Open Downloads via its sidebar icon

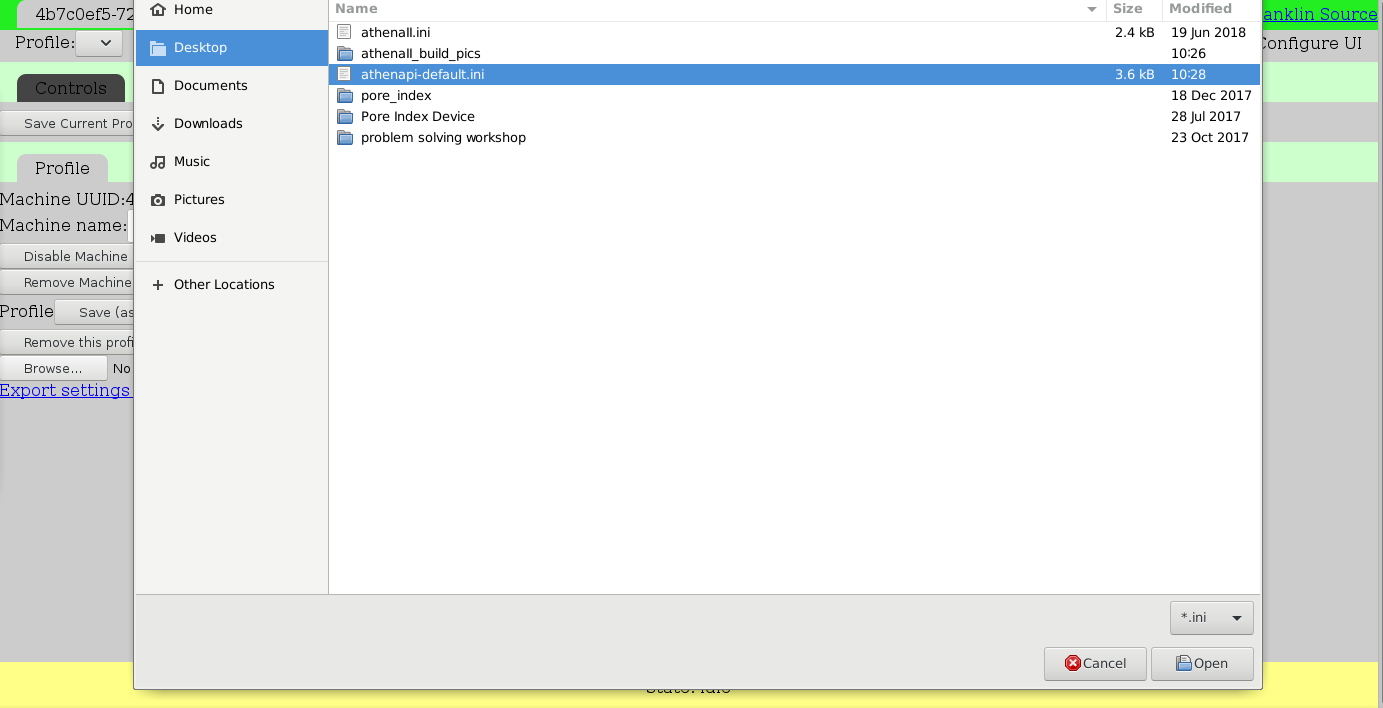pyautogui.click(x=158, y=124)
